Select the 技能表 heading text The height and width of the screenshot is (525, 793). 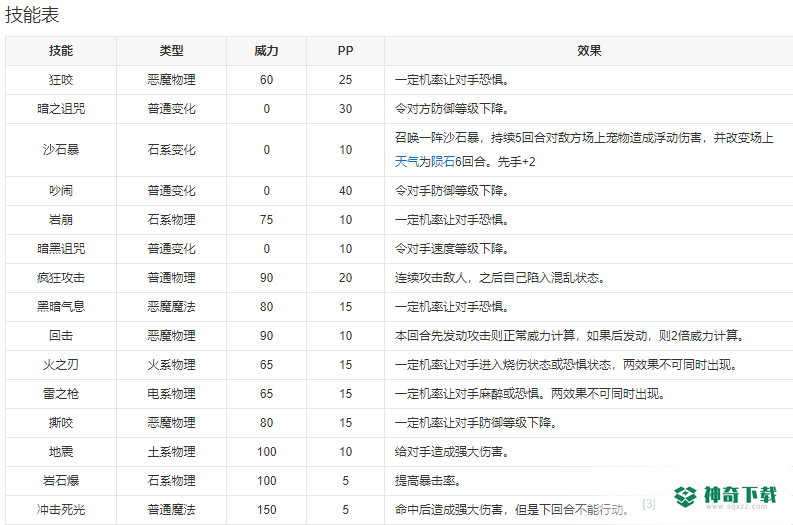click(x=32, y=15)
